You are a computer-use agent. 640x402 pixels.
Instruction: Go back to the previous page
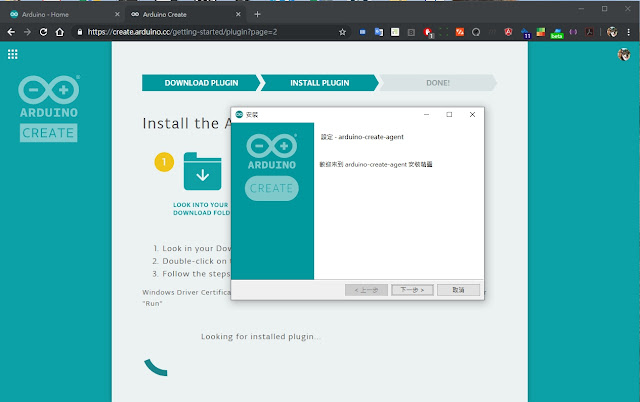coord(11,32)
